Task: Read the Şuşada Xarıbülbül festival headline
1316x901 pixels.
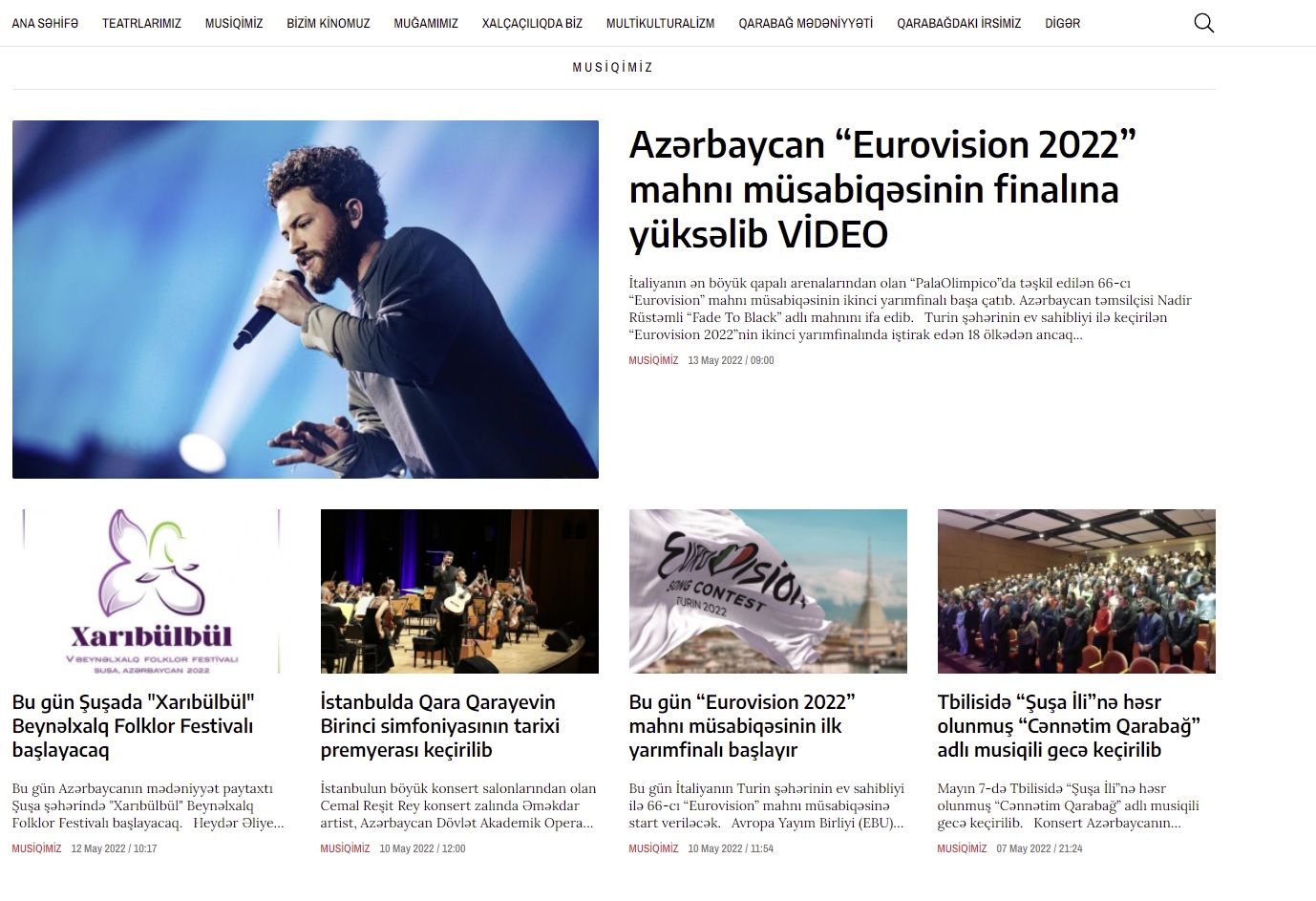Action: pyautogui.click(x=134, y=726)
